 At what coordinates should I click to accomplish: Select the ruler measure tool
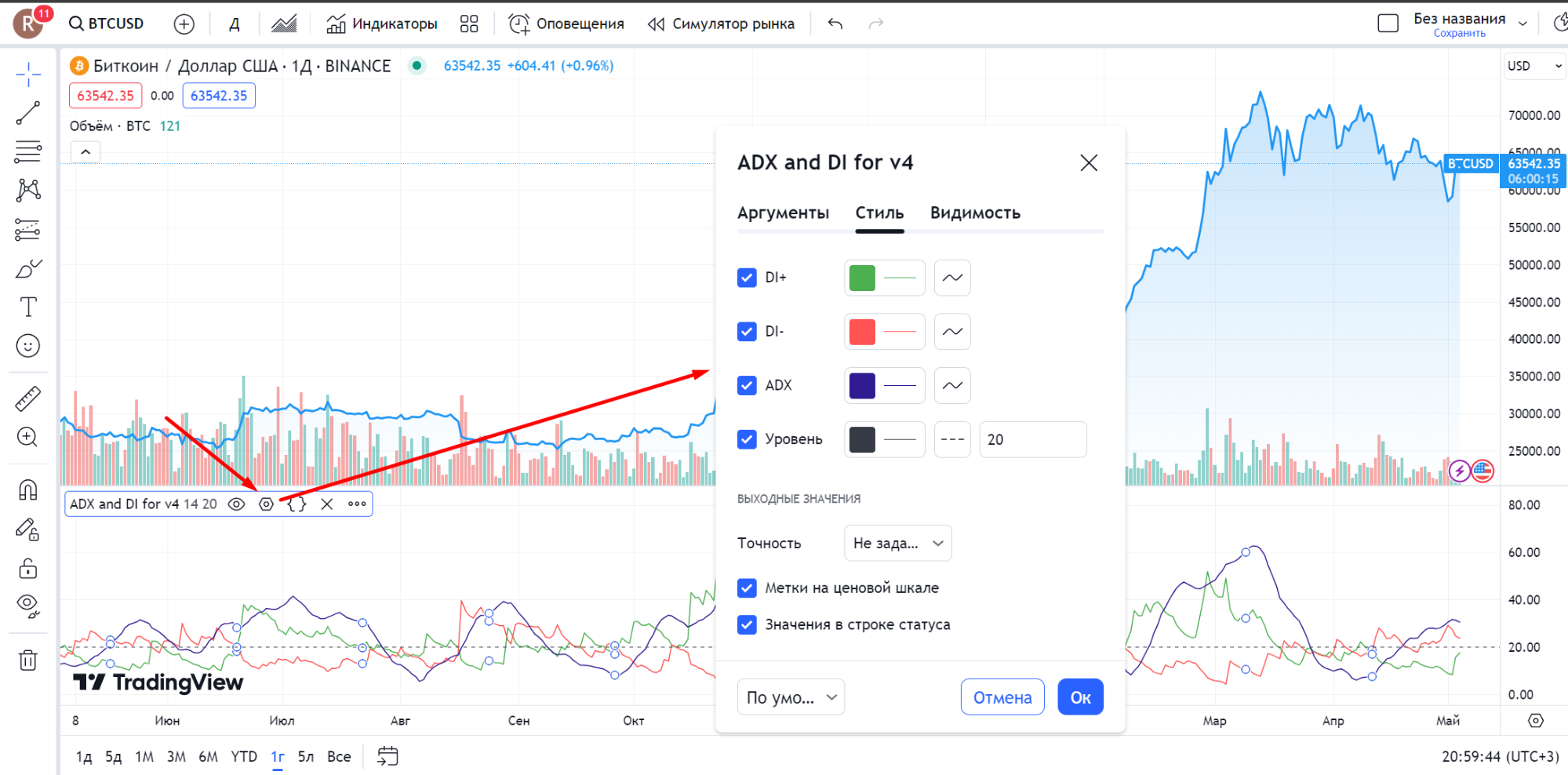pyautogui.click(x=28, y=398)
